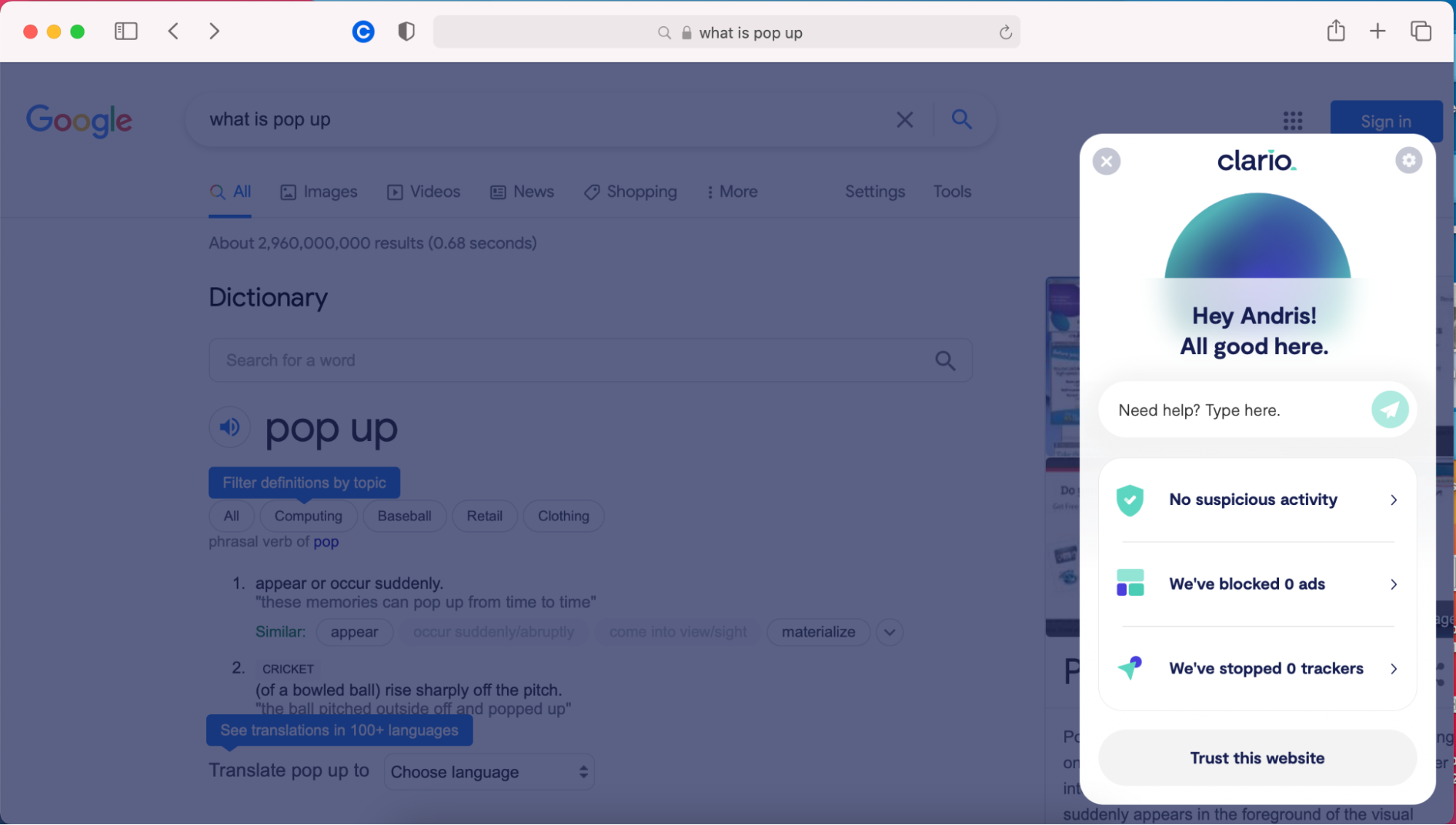Click the We've stopped 0 trackers arrow icon
This screenshot has height=825, width=1456.
1395,668
